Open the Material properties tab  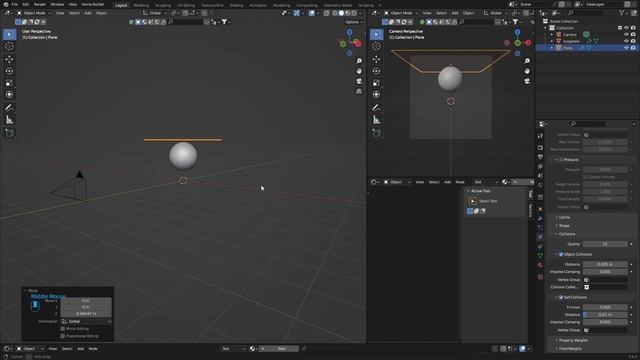click(540, 265)
